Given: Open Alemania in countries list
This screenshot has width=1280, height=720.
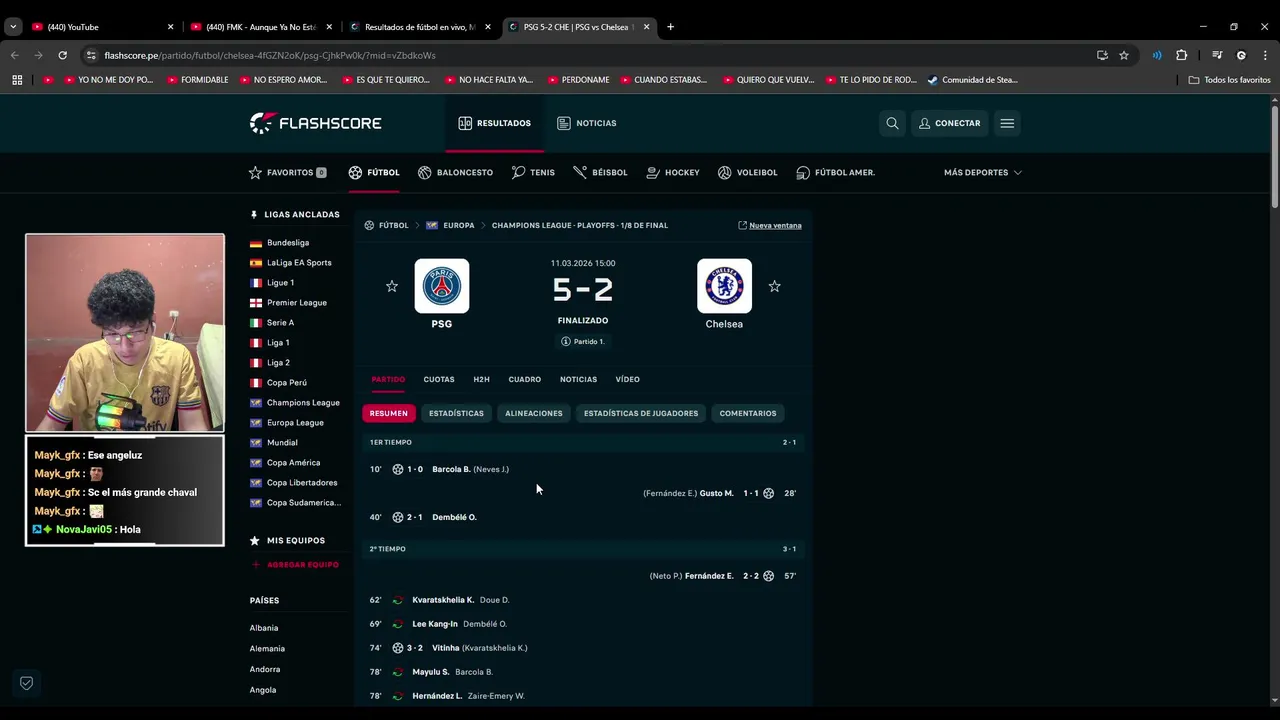Looking at the screenshot, I should pyautogui.click(x=267, y=648).
